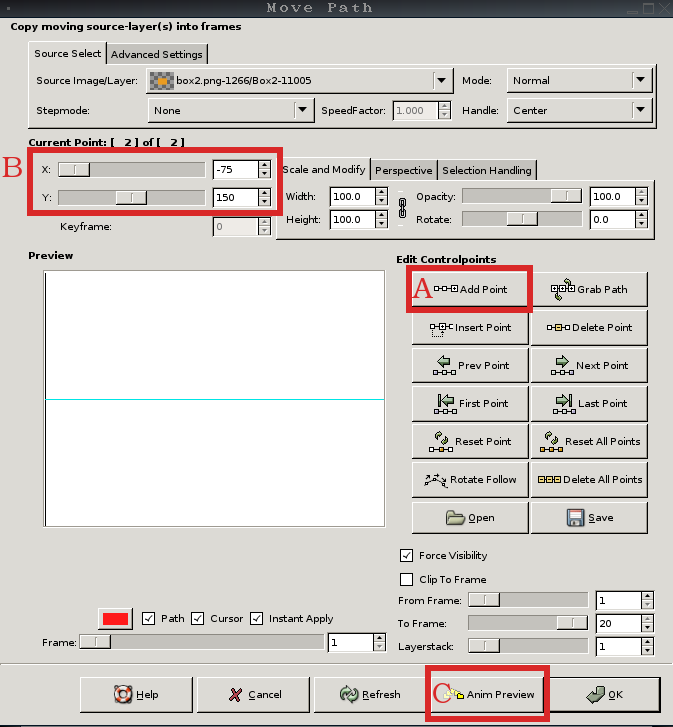Open Help for Move Path

tap(136, 695)
